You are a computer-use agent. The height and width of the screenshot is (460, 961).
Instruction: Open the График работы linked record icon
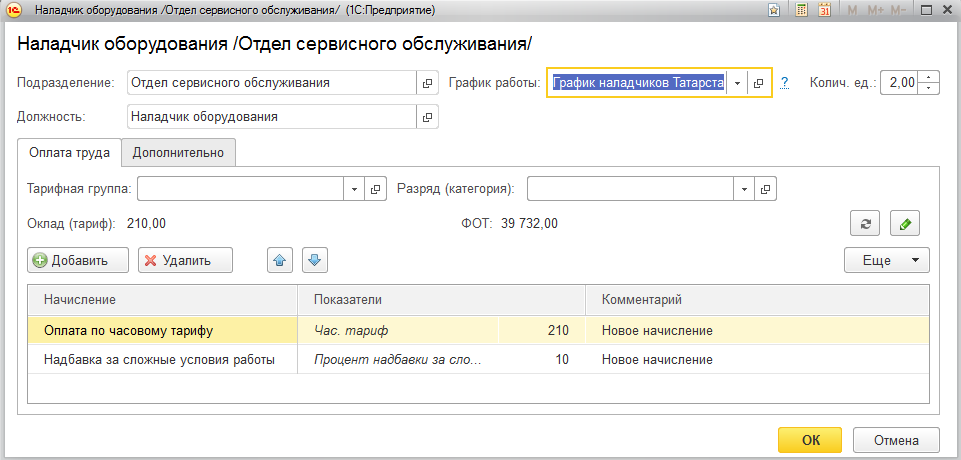click(759, 83)
